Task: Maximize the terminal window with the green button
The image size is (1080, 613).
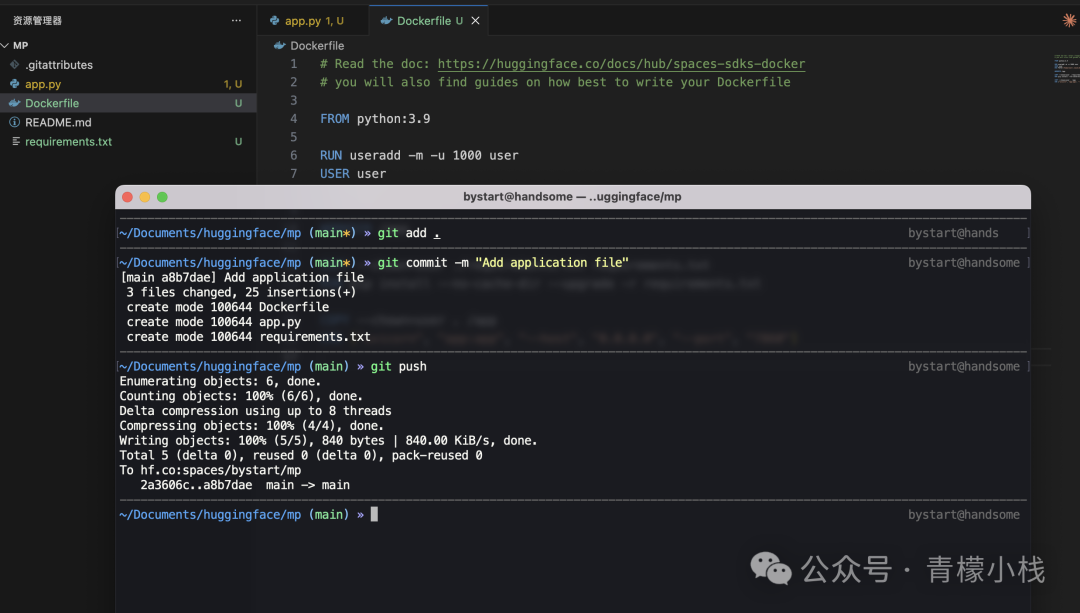Action: 162,197
